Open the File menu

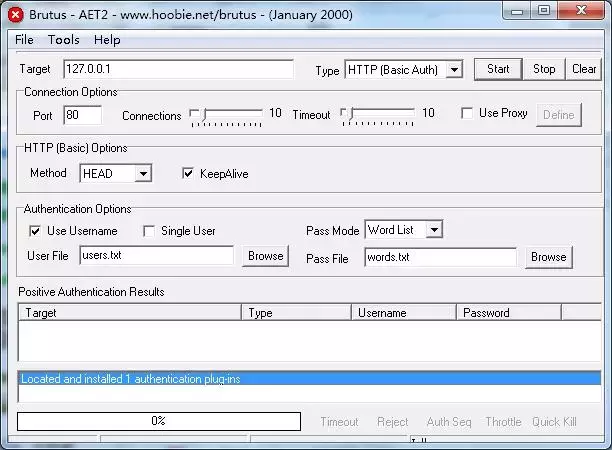tap(24, 40)
